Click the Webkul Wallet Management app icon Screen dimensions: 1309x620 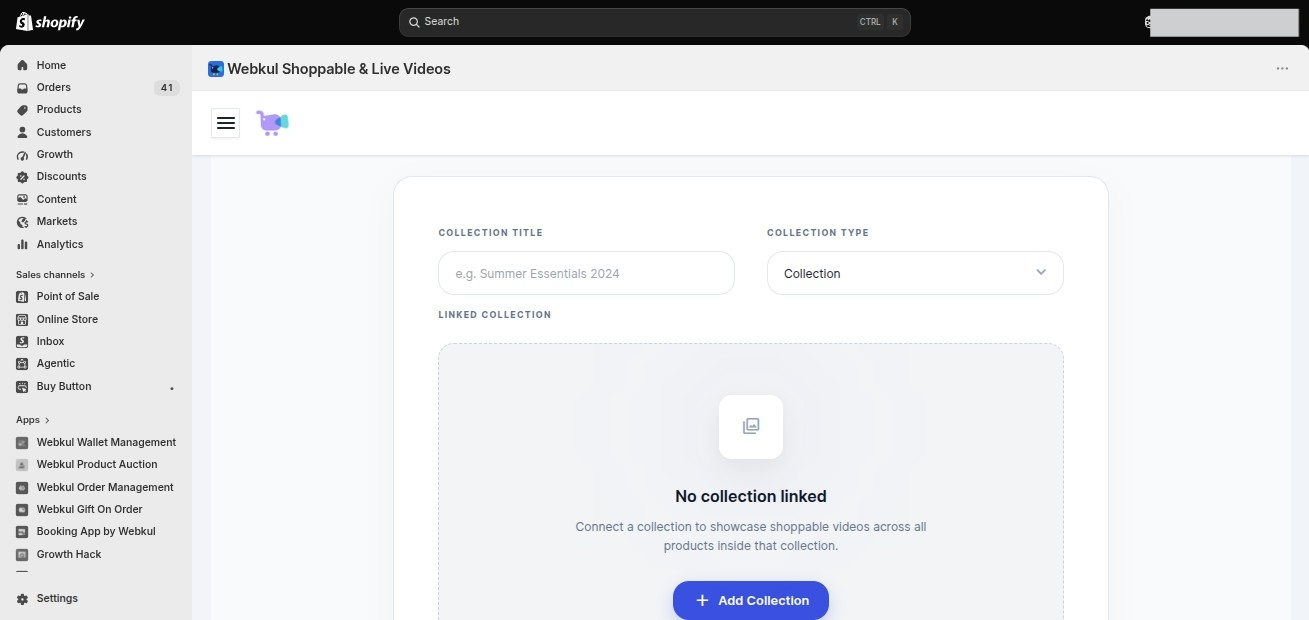[x=22, y=442]
